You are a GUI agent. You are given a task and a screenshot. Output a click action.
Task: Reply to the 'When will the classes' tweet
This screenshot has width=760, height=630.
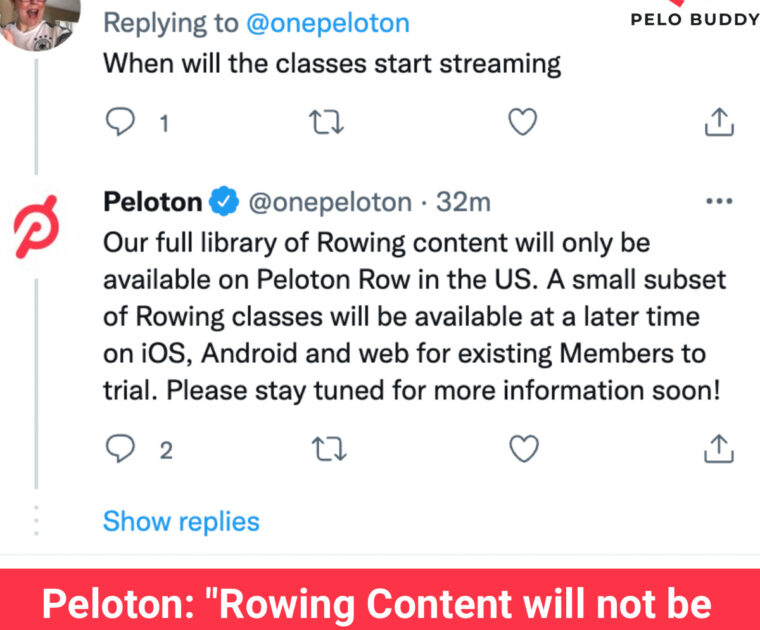[121, 124]
